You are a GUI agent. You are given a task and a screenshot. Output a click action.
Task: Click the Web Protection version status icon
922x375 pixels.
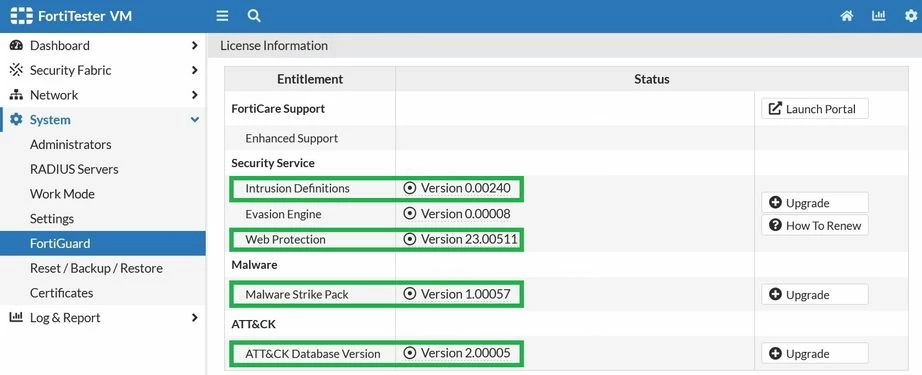pos(410,239)
